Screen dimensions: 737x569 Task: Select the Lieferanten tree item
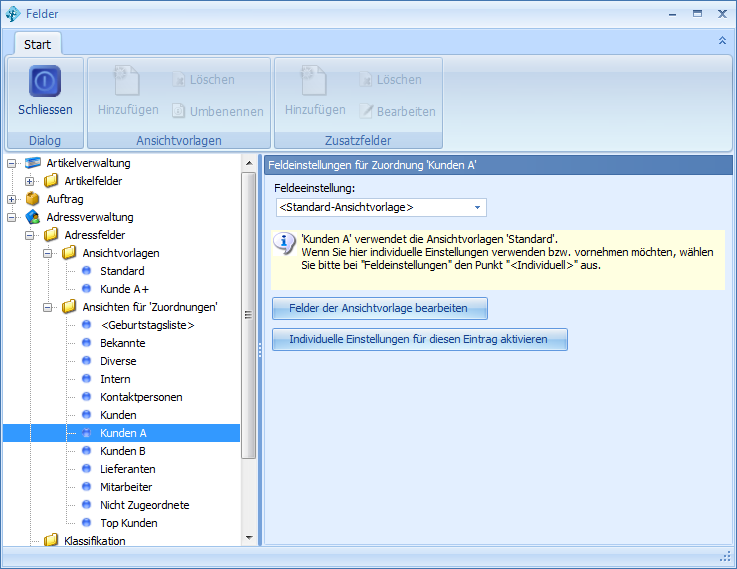[127, 469]
